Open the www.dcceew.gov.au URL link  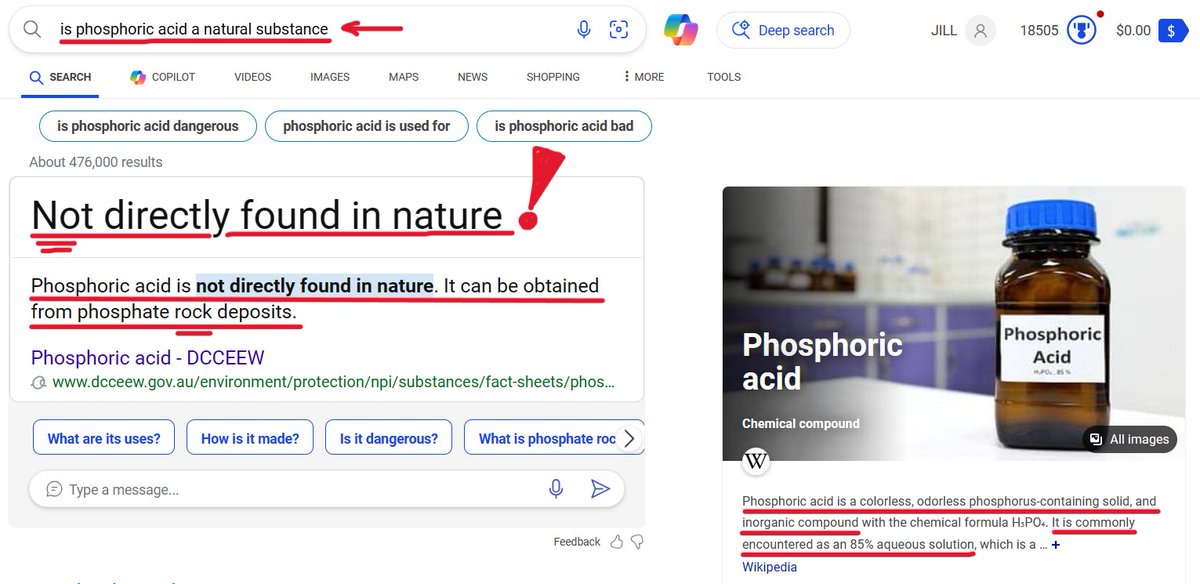(x=333, y=382)
